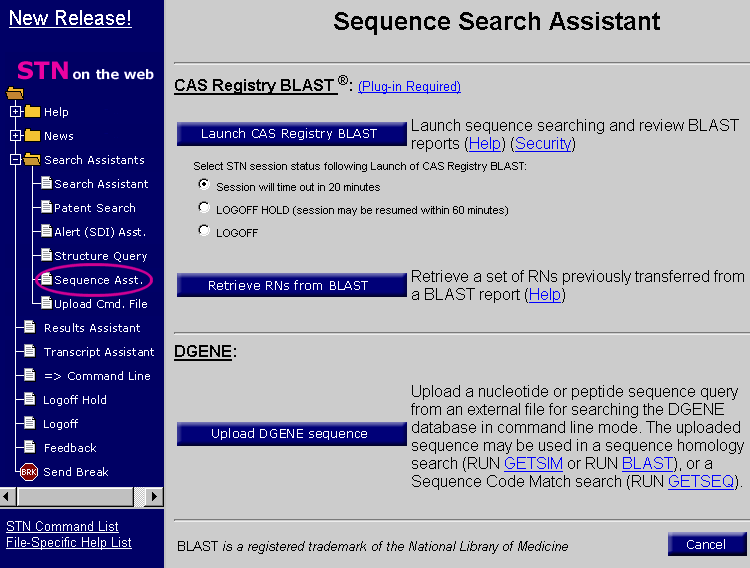Select the LOGOFF HOLD radio option
This screenshot has height=568, width=750.
(204, 207)
